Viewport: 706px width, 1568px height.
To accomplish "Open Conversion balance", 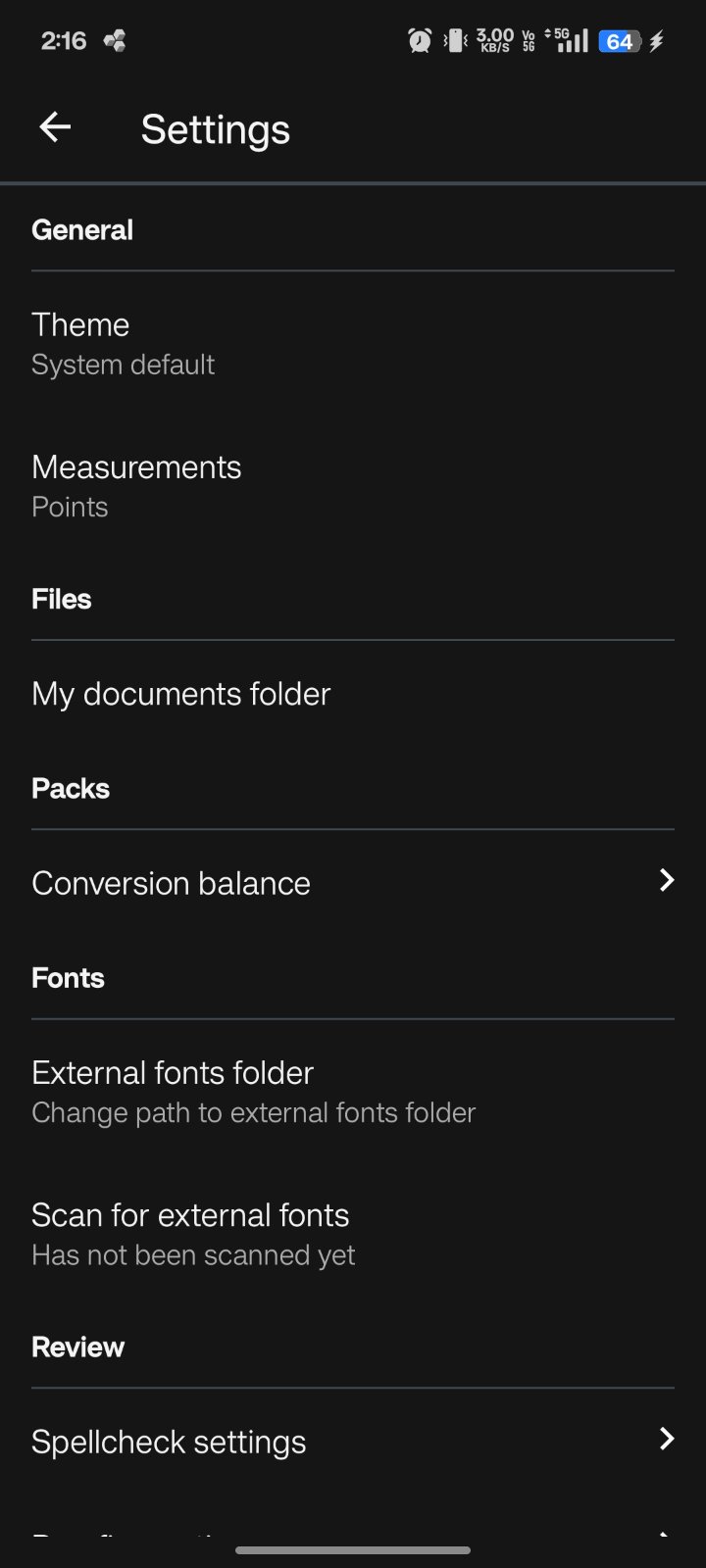I will tap(172, 883).
